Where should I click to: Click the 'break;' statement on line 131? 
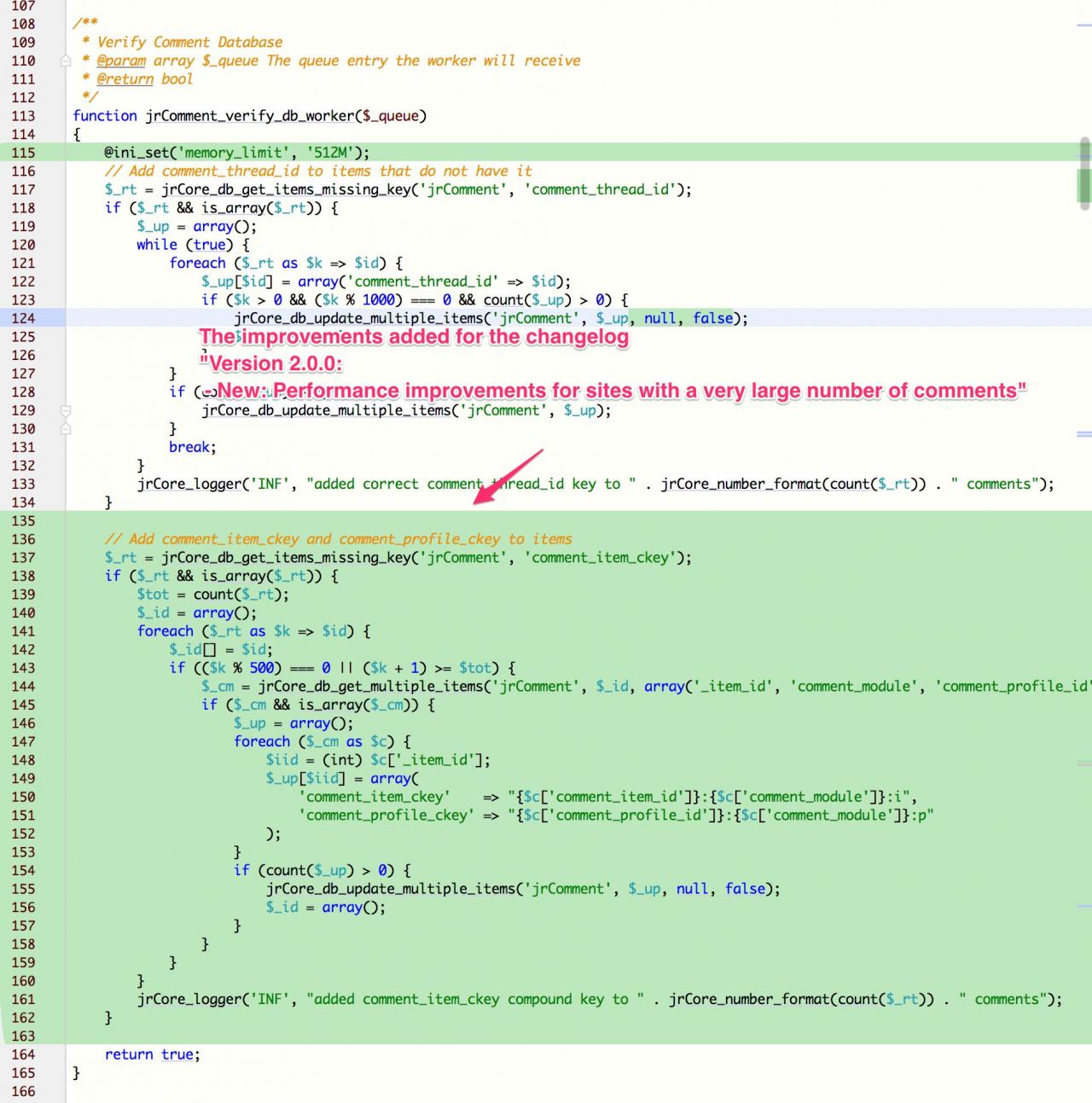coord(192,447)
